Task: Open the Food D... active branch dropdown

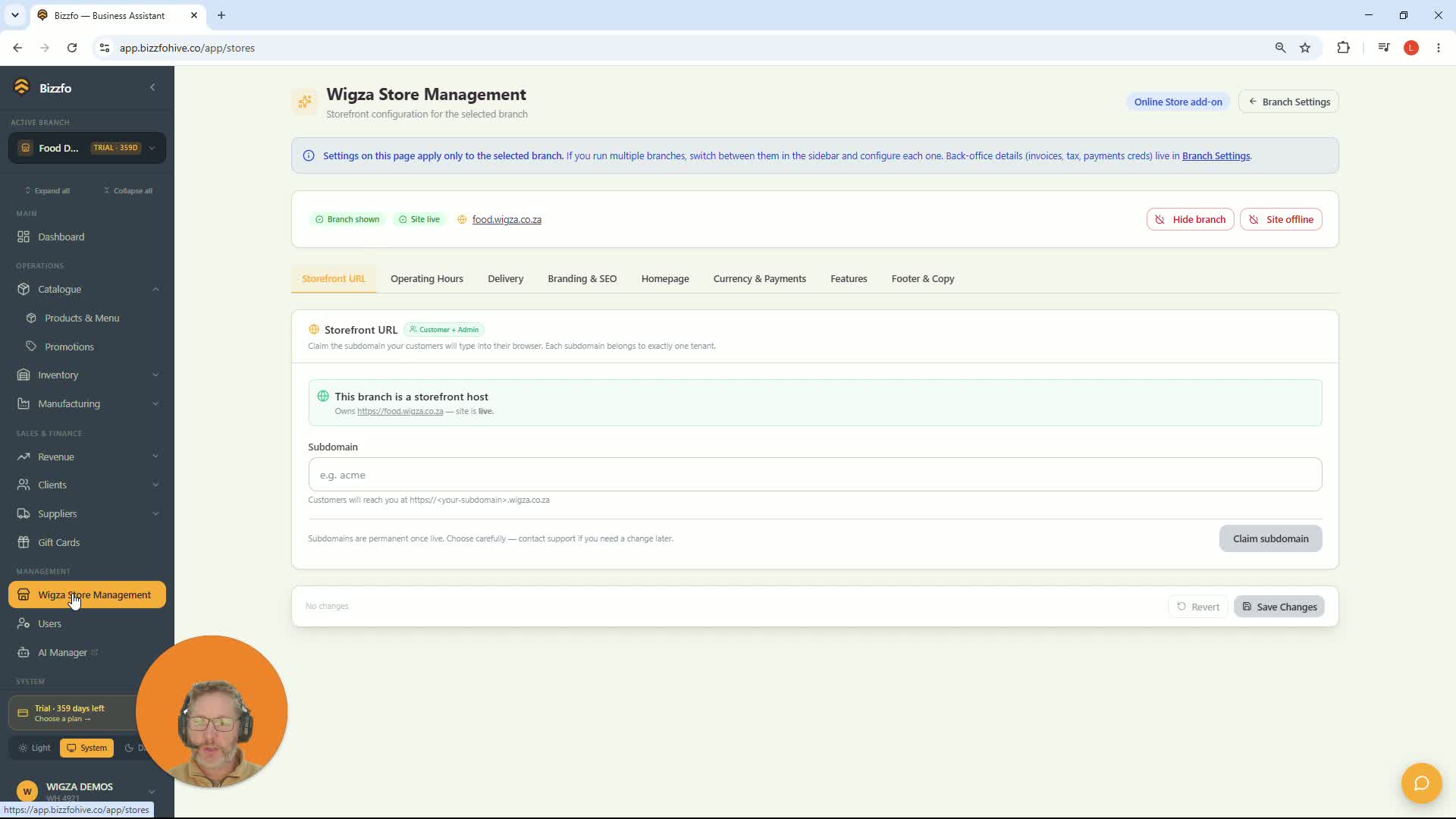Action: (87, 148)
